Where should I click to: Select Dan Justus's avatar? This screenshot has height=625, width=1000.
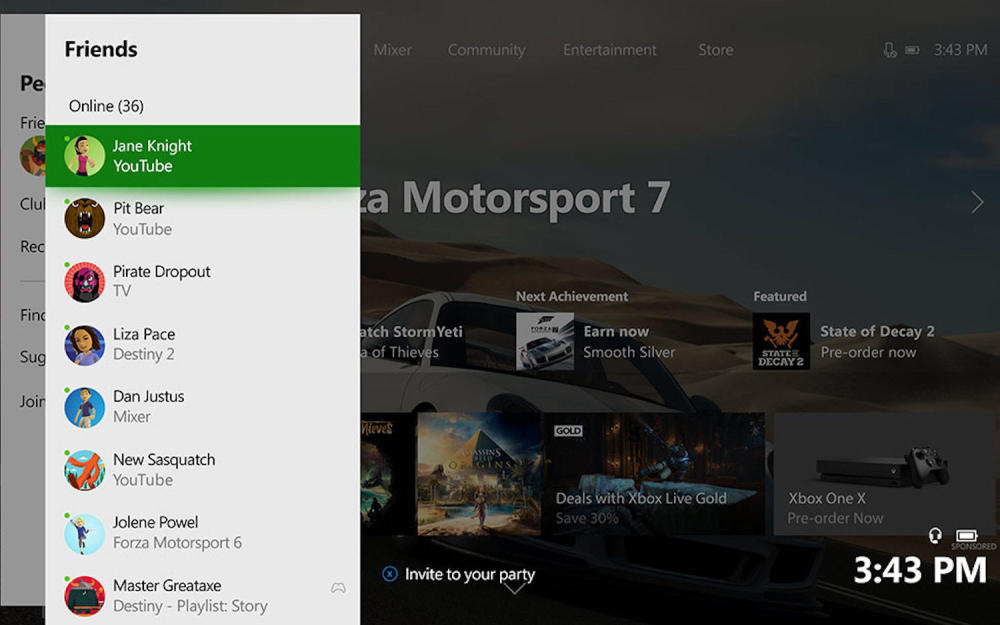click(x=84, y=407)
